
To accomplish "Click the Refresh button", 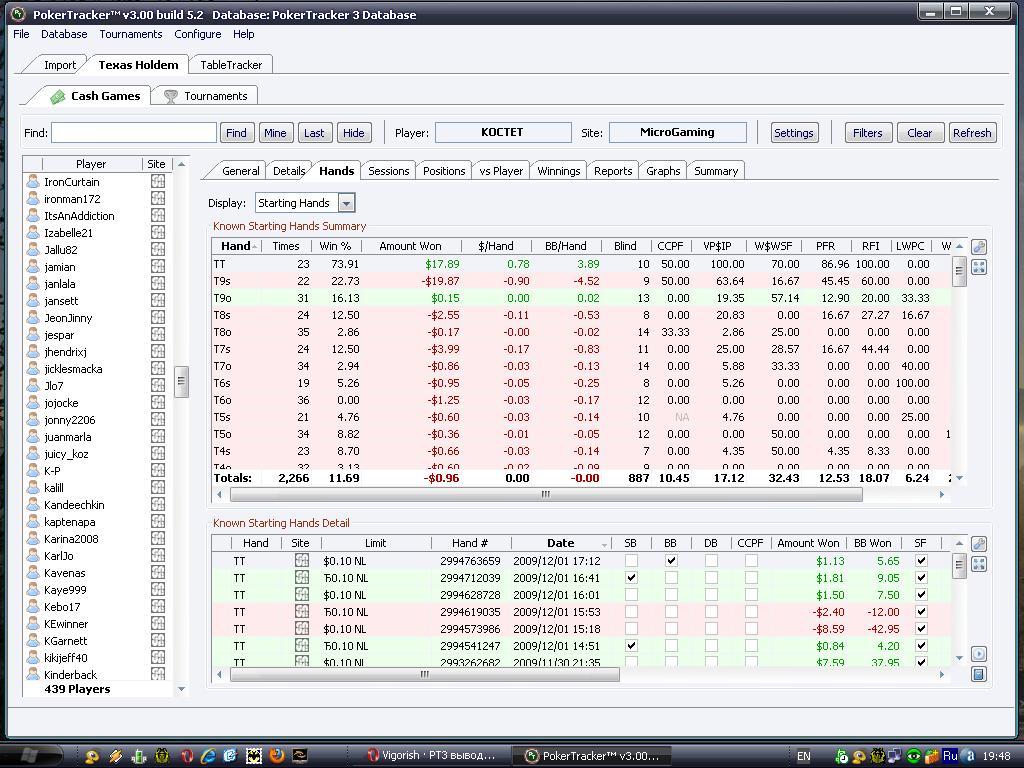I will click(x=971, y=133).
